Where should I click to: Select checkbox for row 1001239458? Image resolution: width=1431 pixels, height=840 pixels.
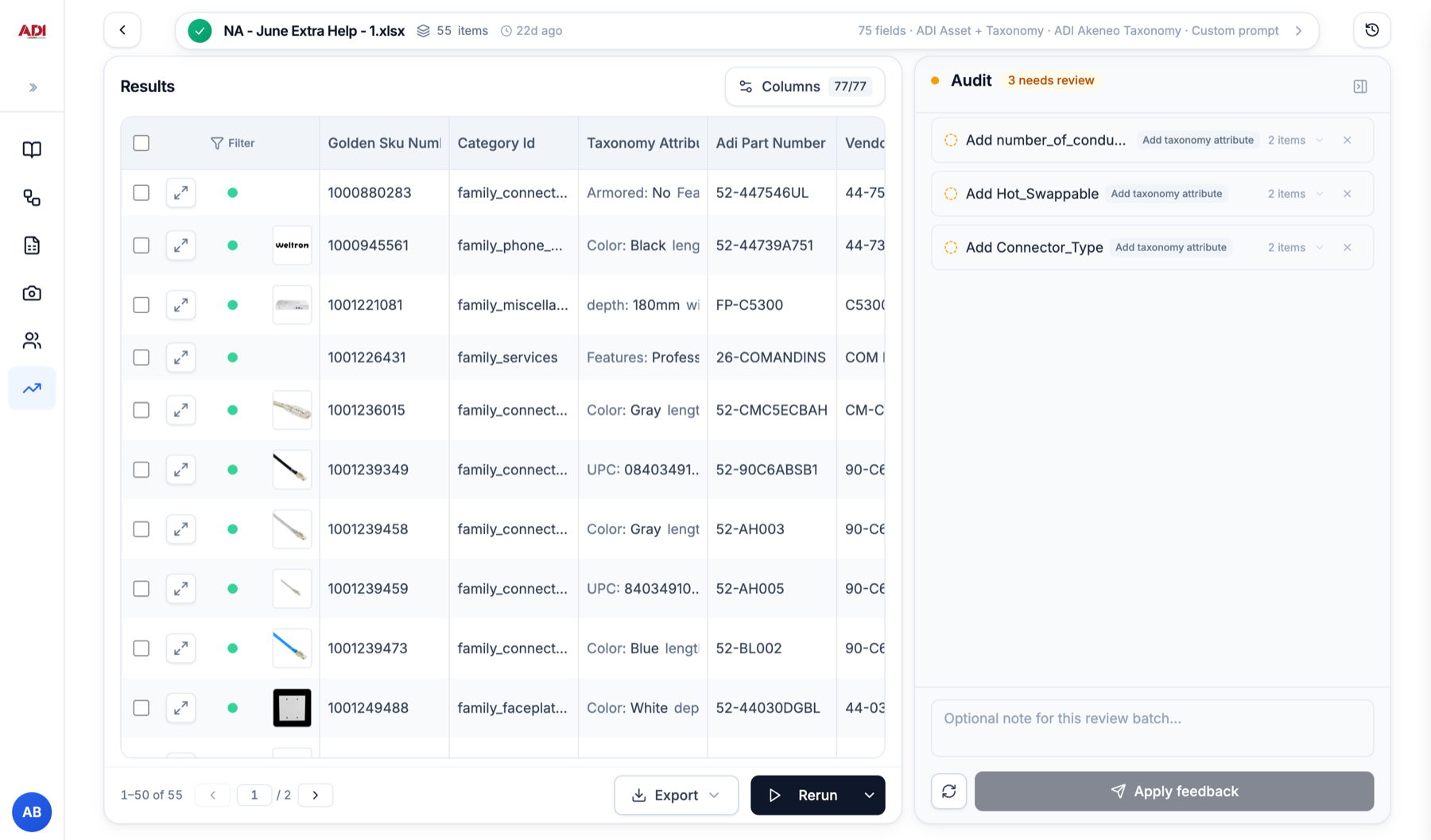[x=142, y=529]
